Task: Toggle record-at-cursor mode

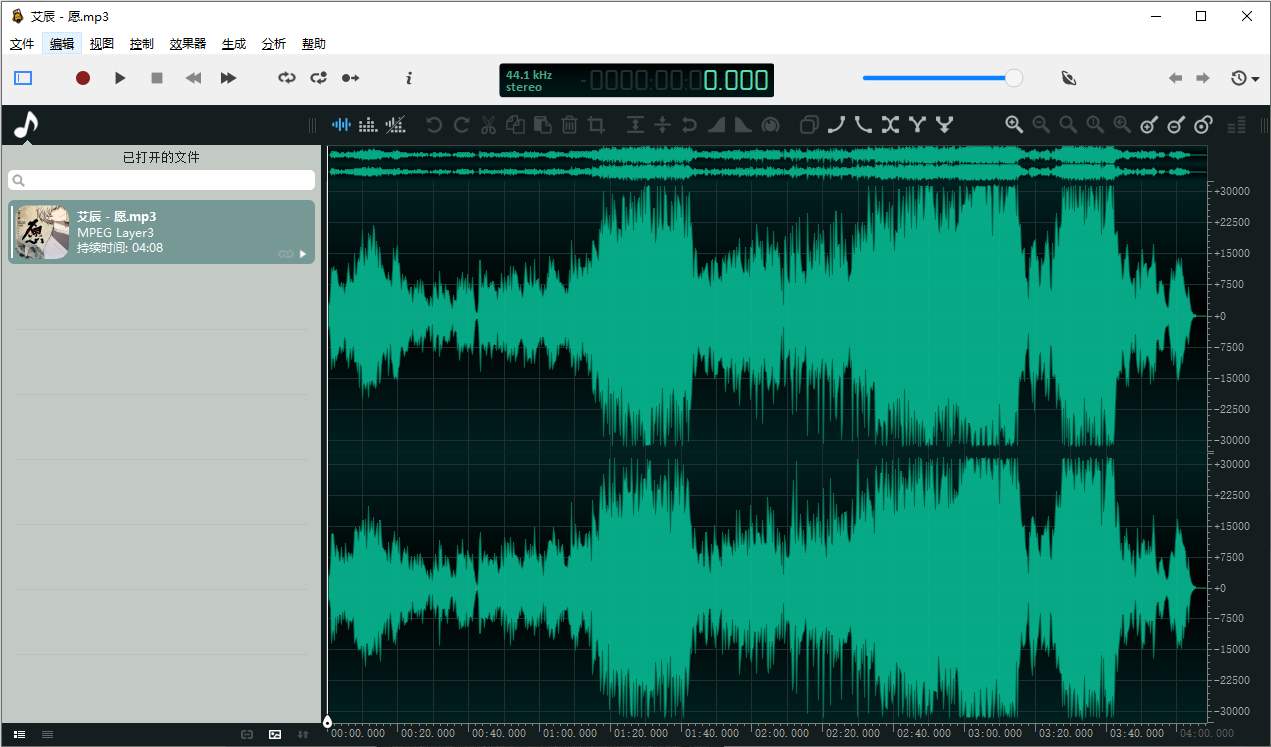Action: (350, 78)
